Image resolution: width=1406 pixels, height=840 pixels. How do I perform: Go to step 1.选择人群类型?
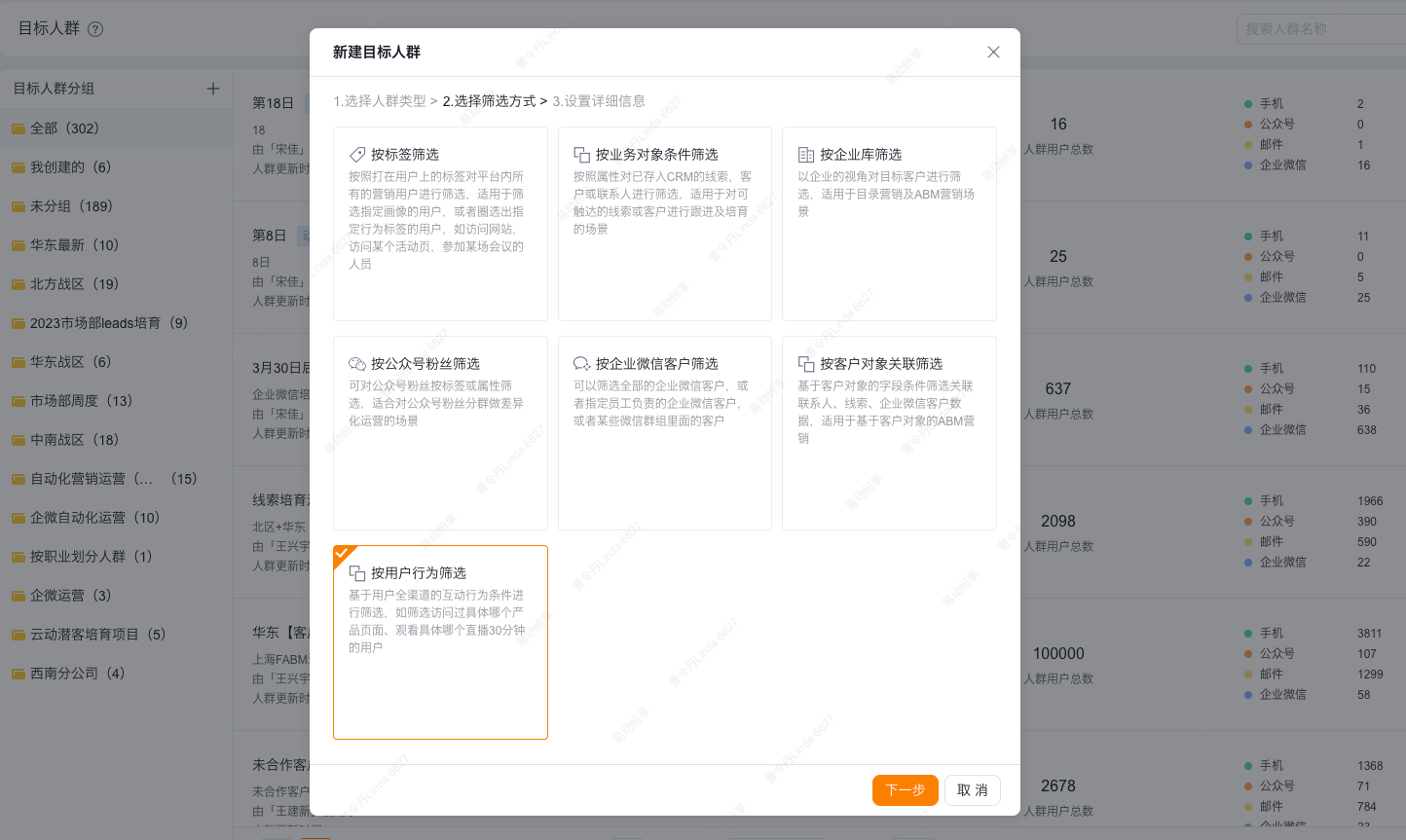(x=380, y=101)
